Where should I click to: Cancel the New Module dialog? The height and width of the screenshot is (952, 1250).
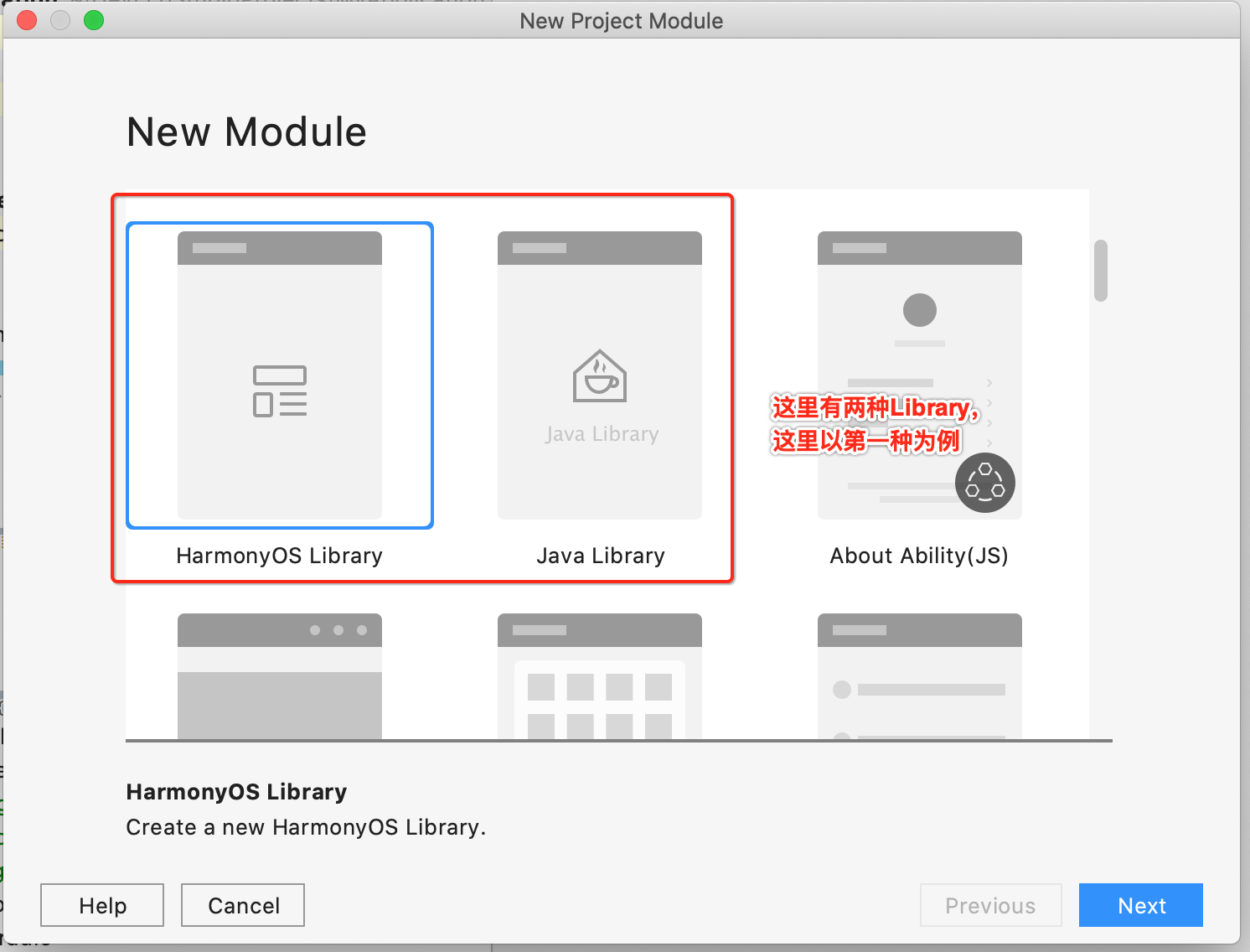pyautogui.click(x=243, y=905)
